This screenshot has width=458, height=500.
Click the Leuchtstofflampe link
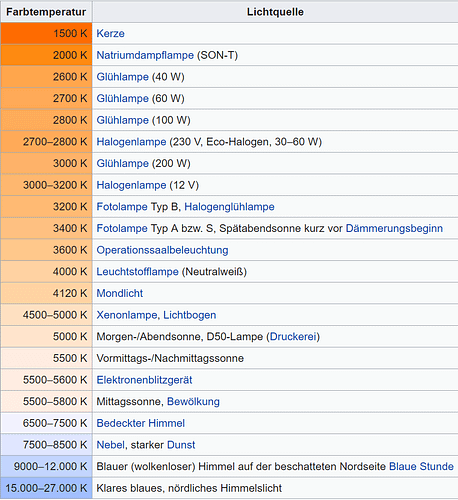(x=137, y=272)
